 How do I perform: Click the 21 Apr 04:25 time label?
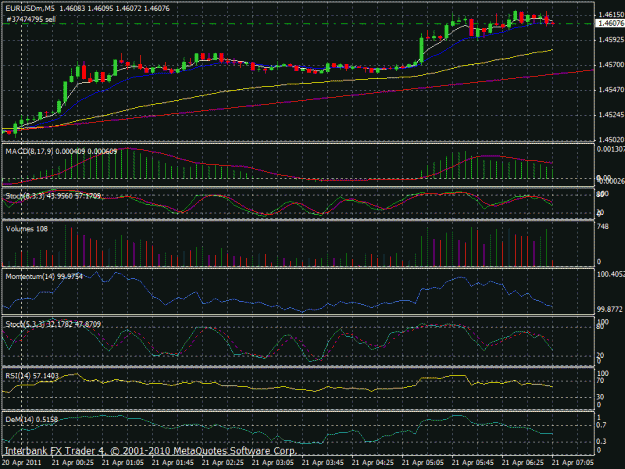(x=373, y=463)
